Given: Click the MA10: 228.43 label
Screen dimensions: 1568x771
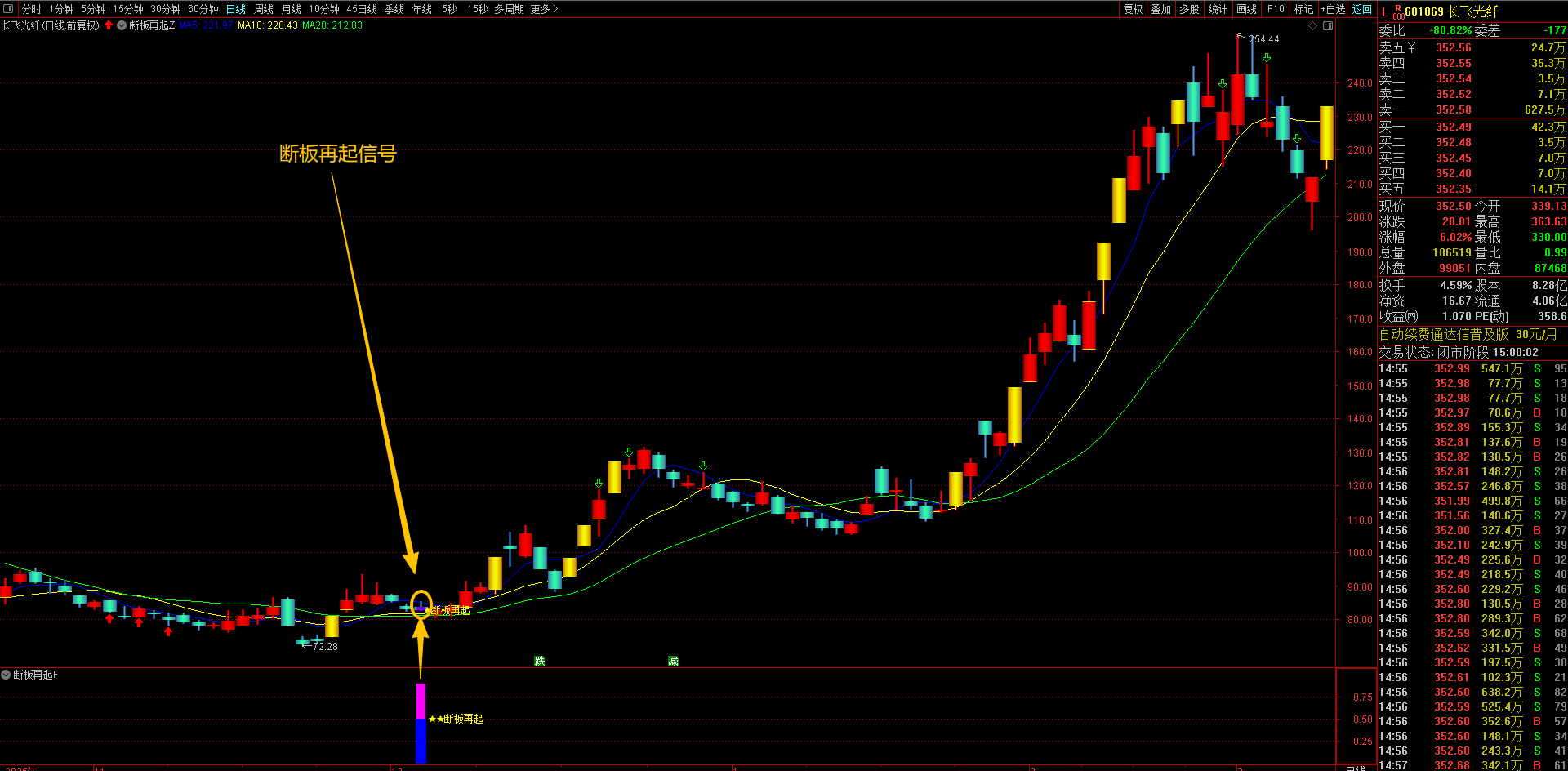Looking at the screenshot, I should (267, 25).
